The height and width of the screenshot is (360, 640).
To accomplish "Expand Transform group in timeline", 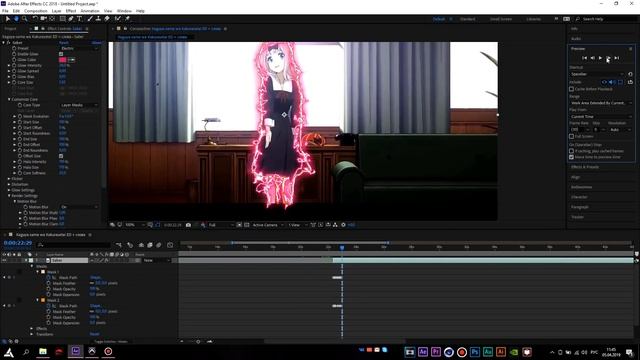I will [32, 334].
